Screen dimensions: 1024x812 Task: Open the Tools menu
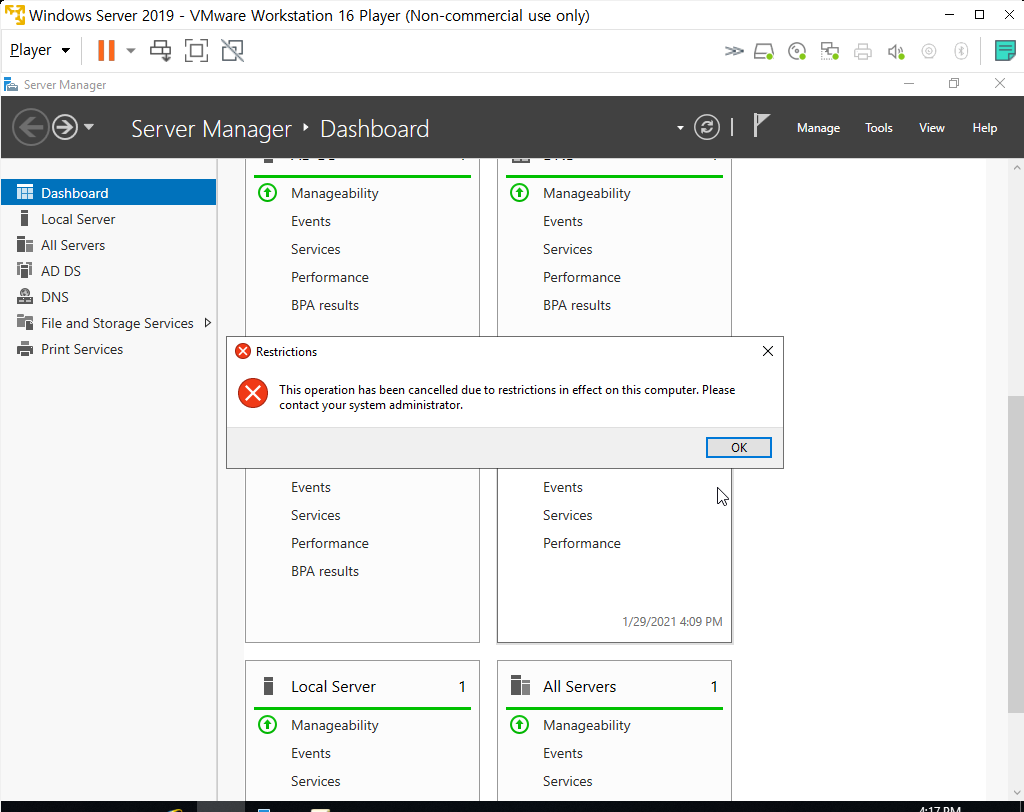pyautogui.click(x=878, y=128)
